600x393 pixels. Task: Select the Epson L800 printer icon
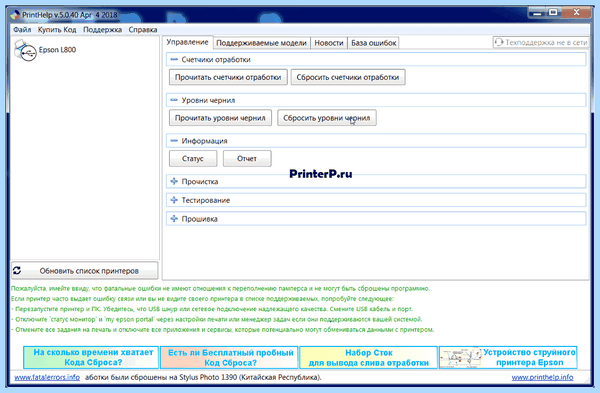click(25, 51)
